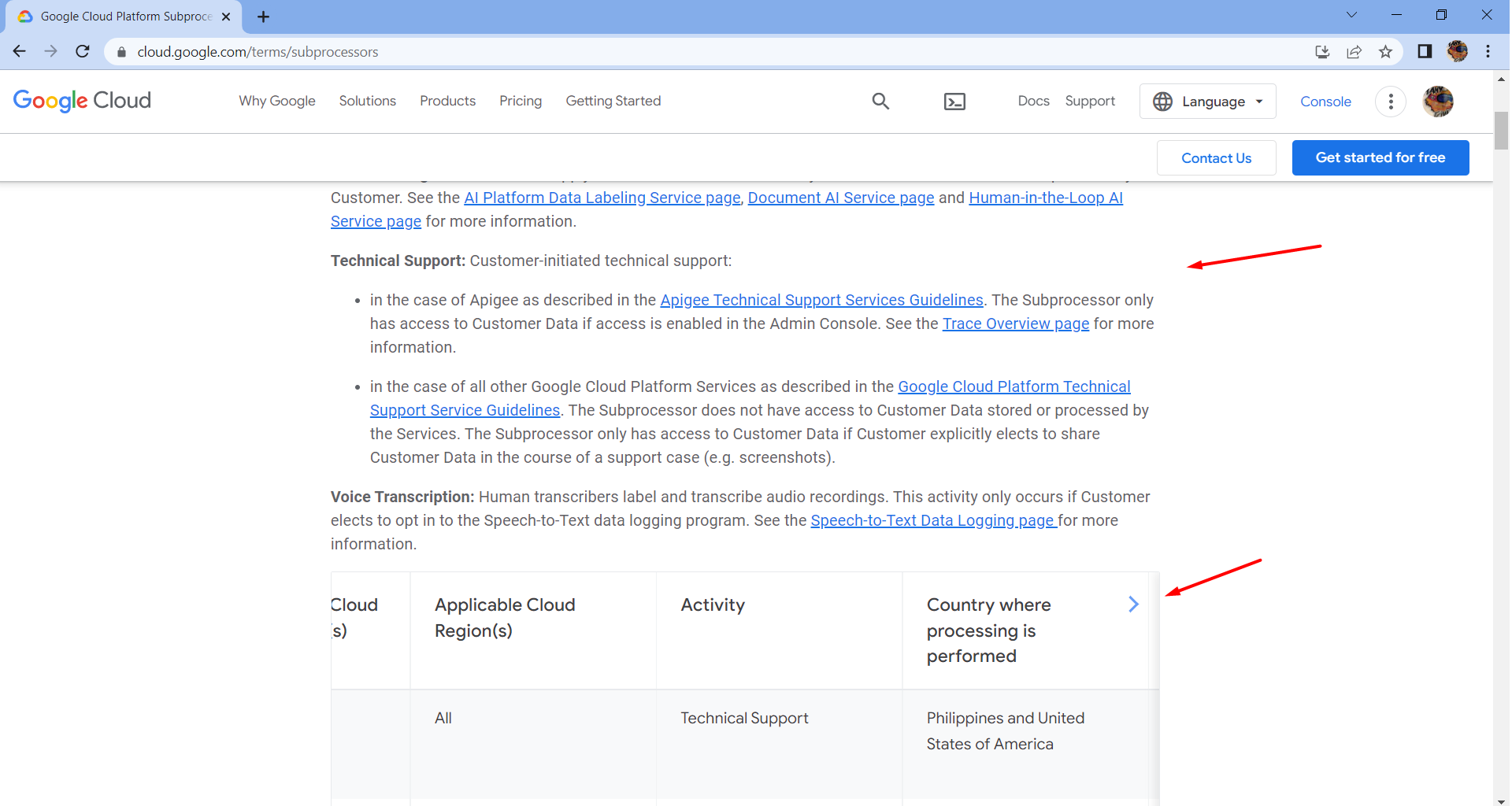
Task: Open the search function on Google Cloud site
Action: click(x=880, y=102)
